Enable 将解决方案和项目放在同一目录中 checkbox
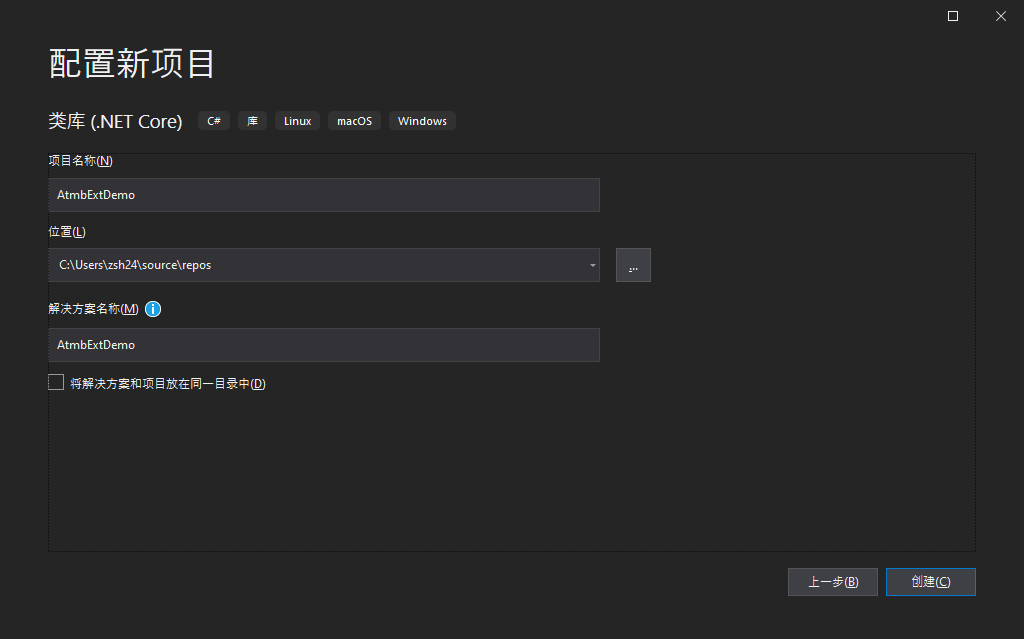 [56, 382]
